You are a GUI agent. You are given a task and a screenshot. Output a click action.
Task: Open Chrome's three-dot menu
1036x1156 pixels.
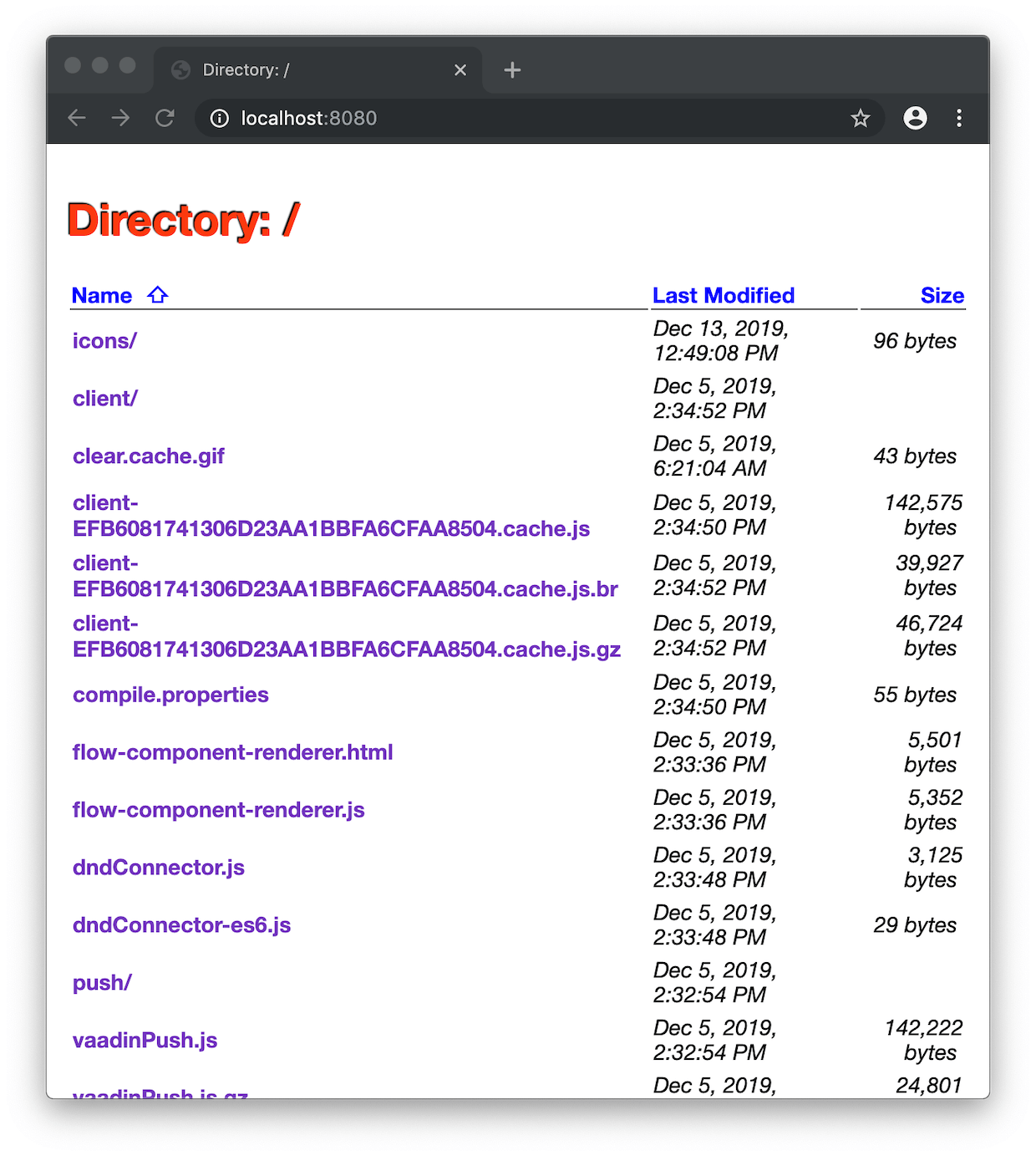click(959, 118)
